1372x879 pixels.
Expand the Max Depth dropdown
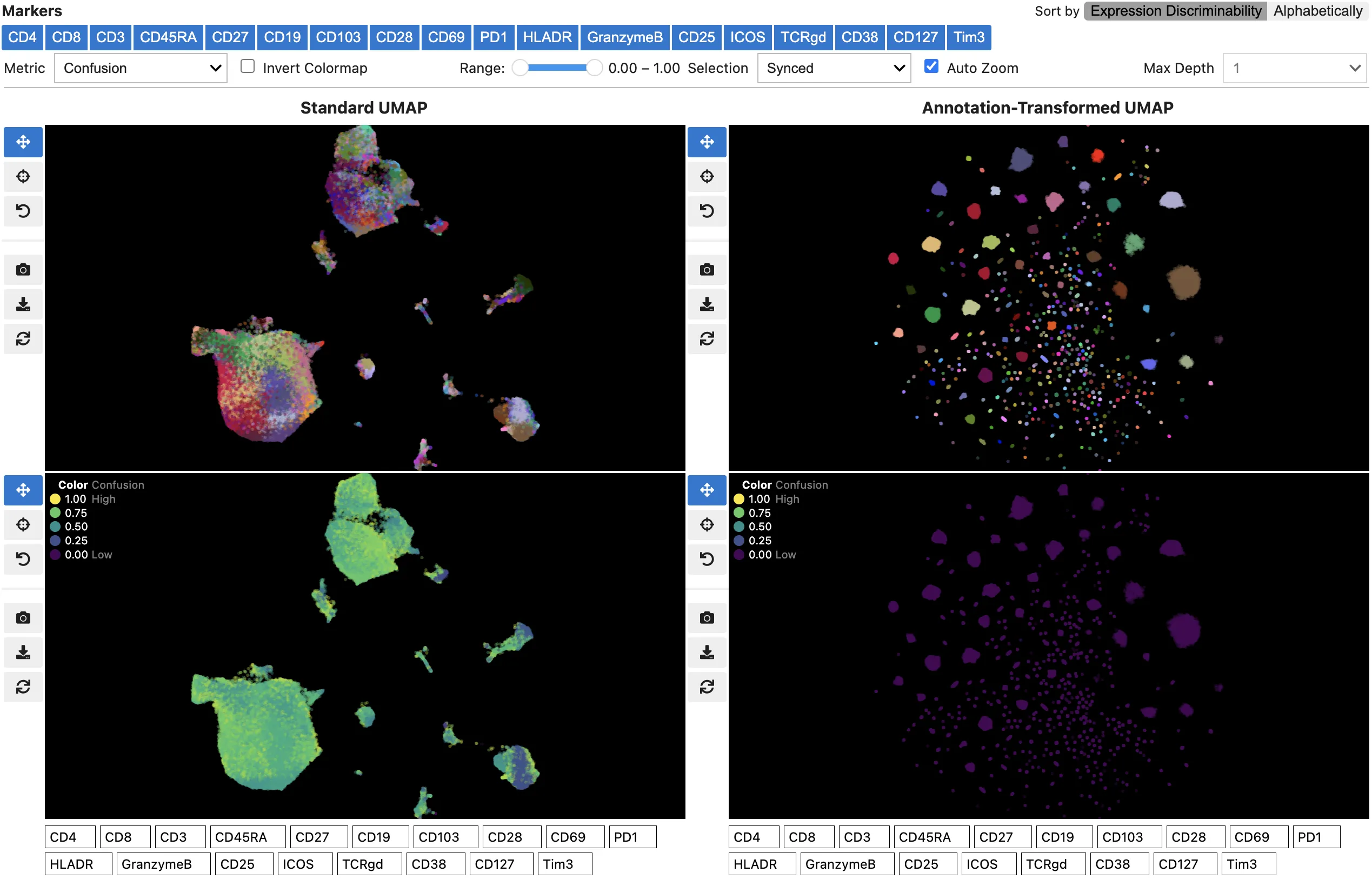1293,69
